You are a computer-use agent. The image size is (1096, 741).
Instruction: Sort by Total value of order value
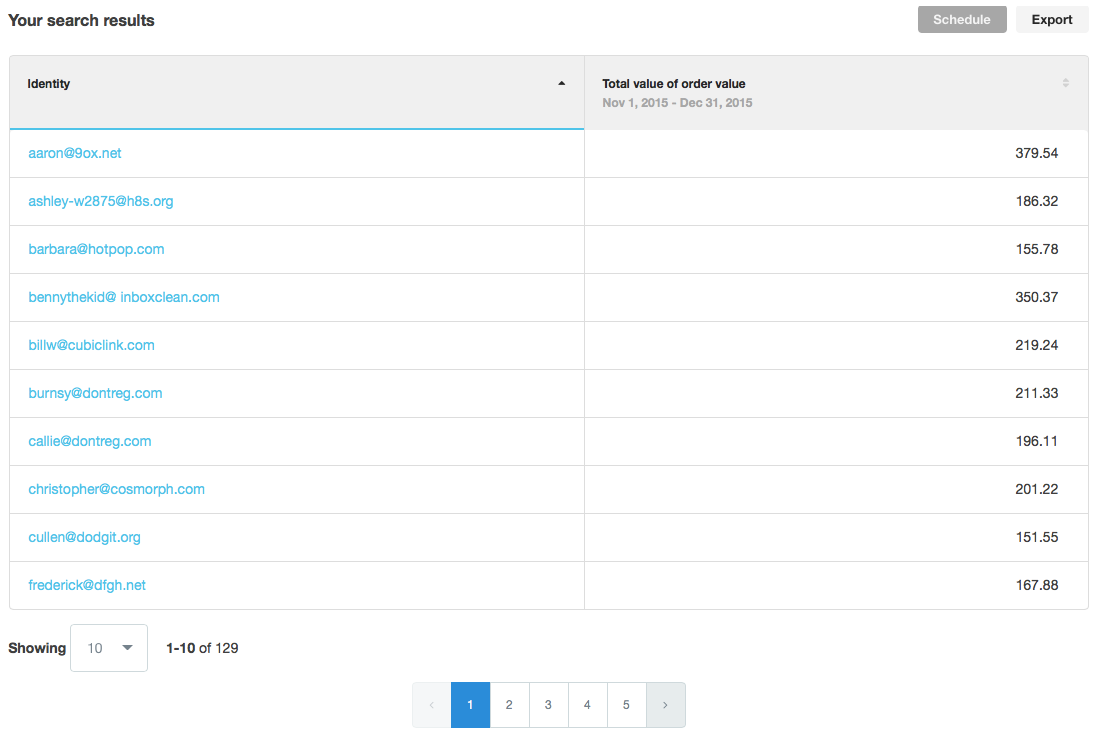click(x=1065, y=82)
